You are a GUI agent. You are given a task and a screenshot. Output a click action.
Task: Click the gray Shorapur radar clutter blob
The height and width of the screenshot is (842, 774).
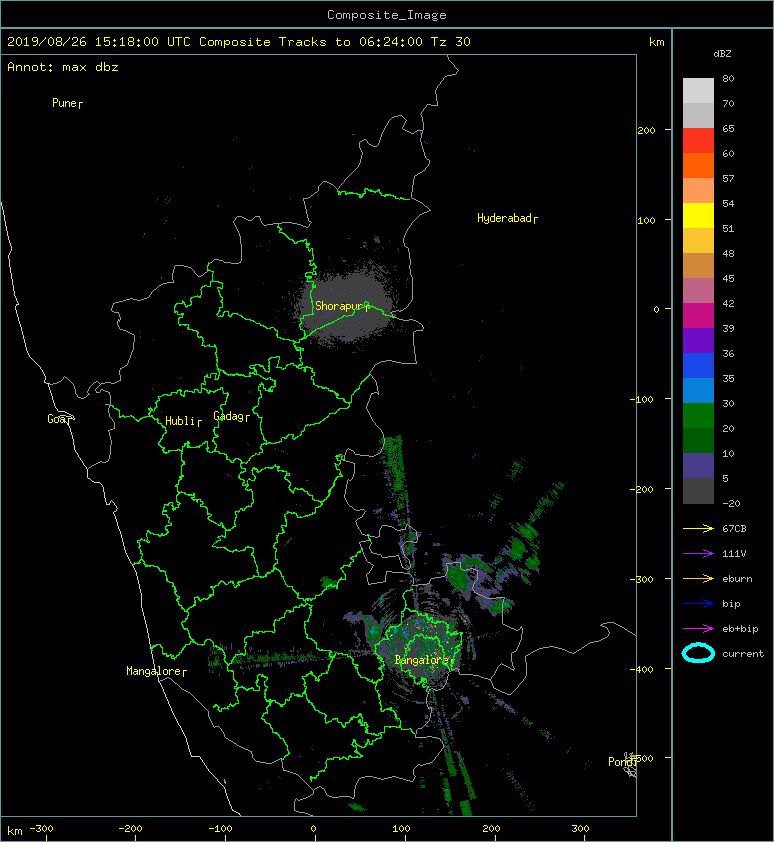[x=348, y=305]
